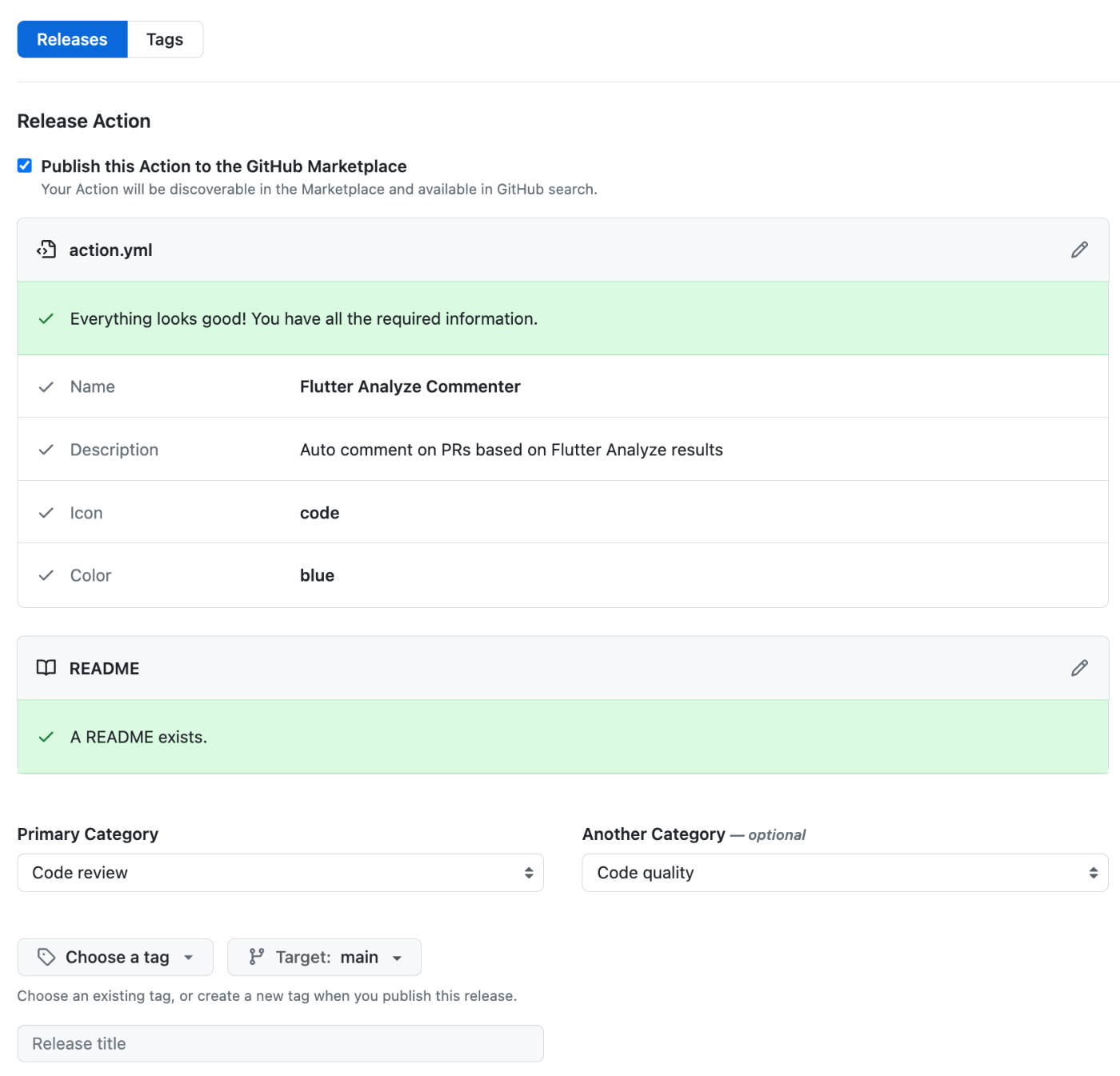Viewport: 1120px width, 1076px height.
Task: Click the tag icon on Choose a tag
Action: coord(46,957)
